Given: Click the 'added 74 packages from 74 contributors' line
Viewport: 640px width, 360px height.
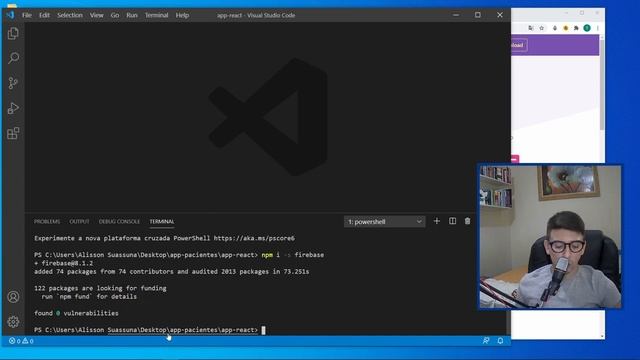Looking at the screenshot, I should pyautogui.click(x=172, y=271).
